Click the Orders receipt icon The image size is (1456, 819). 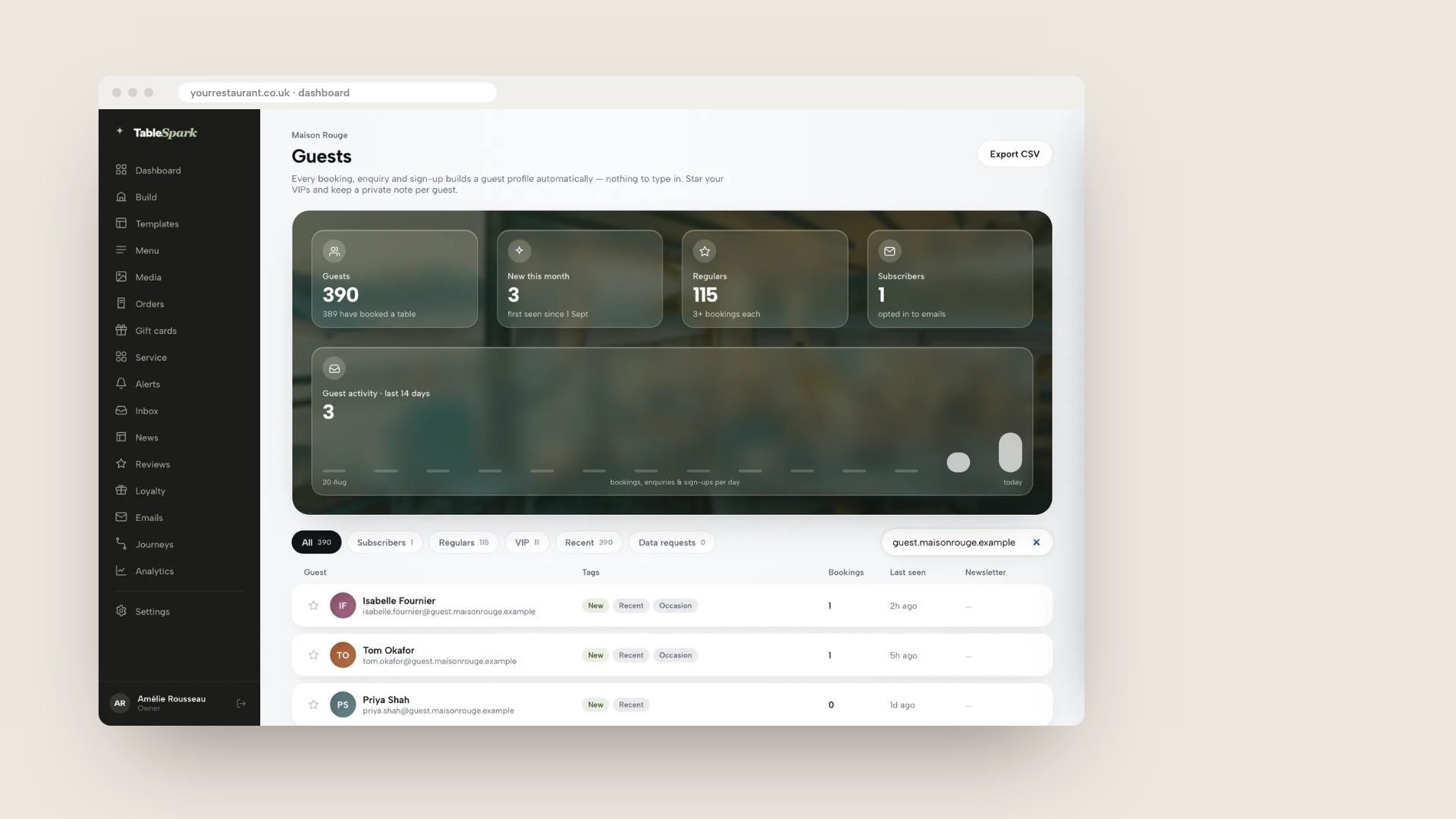pos(121,303)
